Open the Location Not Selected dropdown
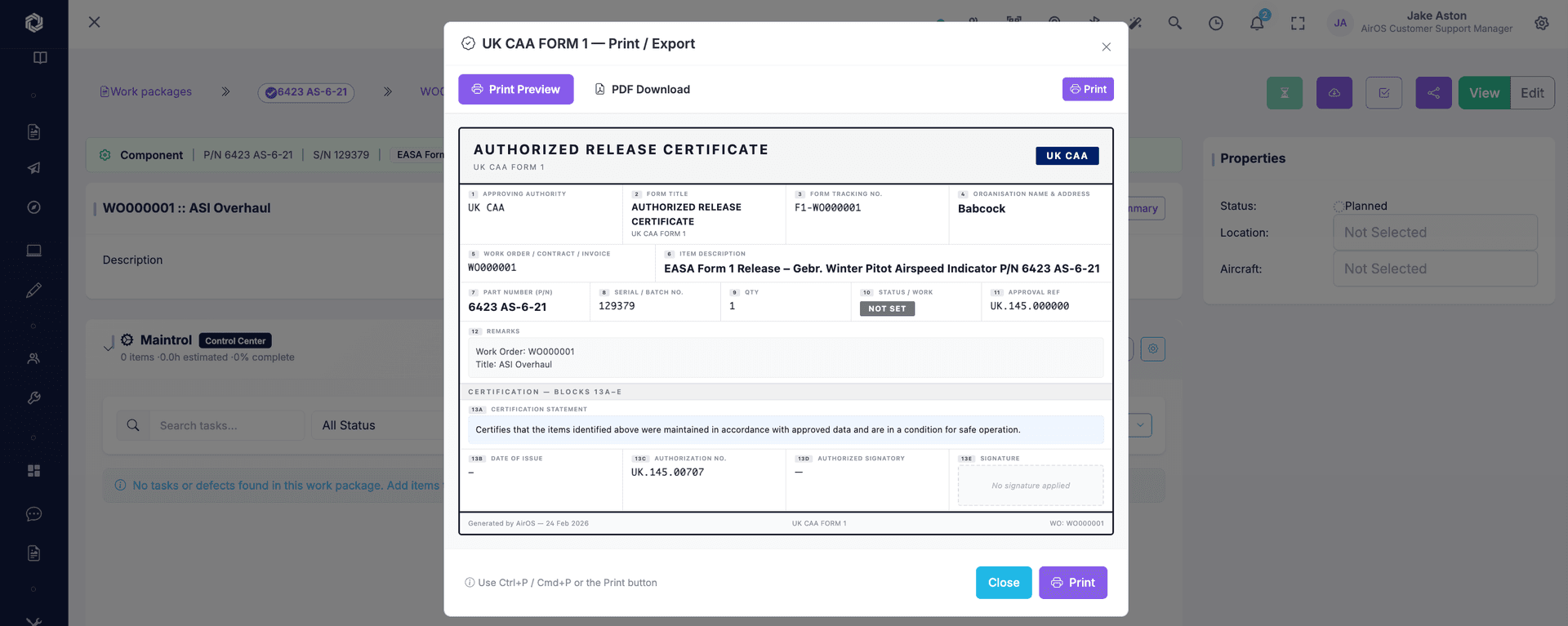Screen dimensions: 1568x626 [1435, 233]
